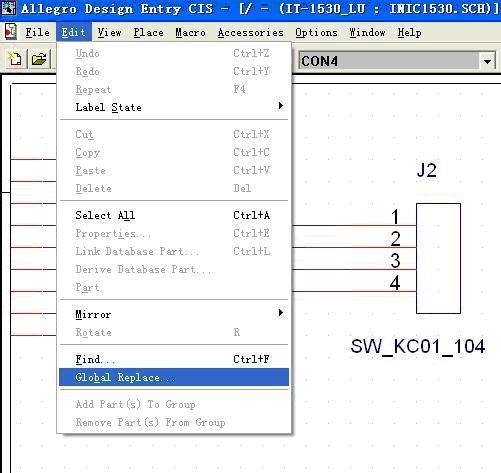Select the SW_KC01_104 part value text
501x473 pixels.
(x=418, y=346)
